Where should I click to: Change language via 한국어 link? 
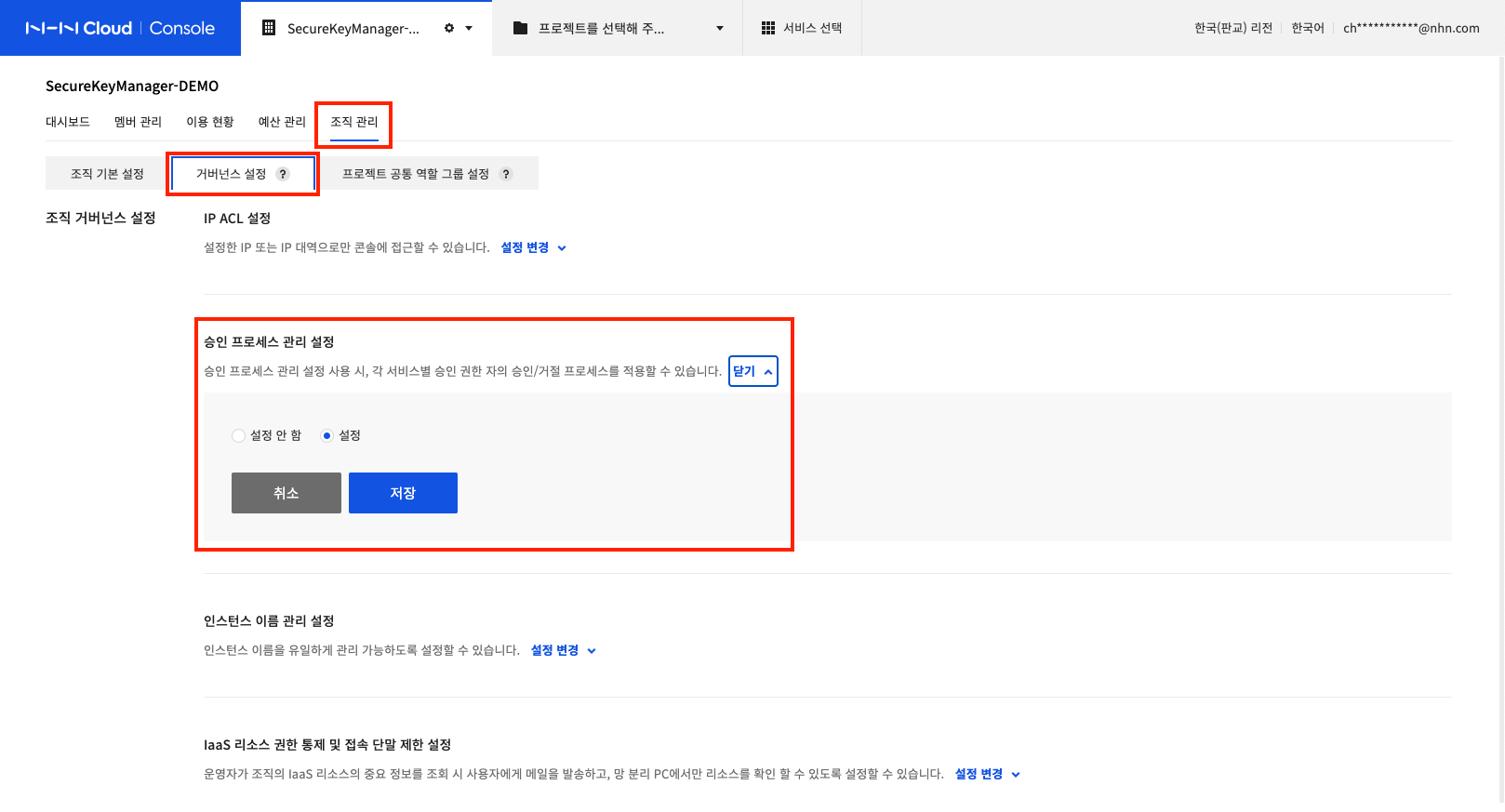tap(1307, 28)
